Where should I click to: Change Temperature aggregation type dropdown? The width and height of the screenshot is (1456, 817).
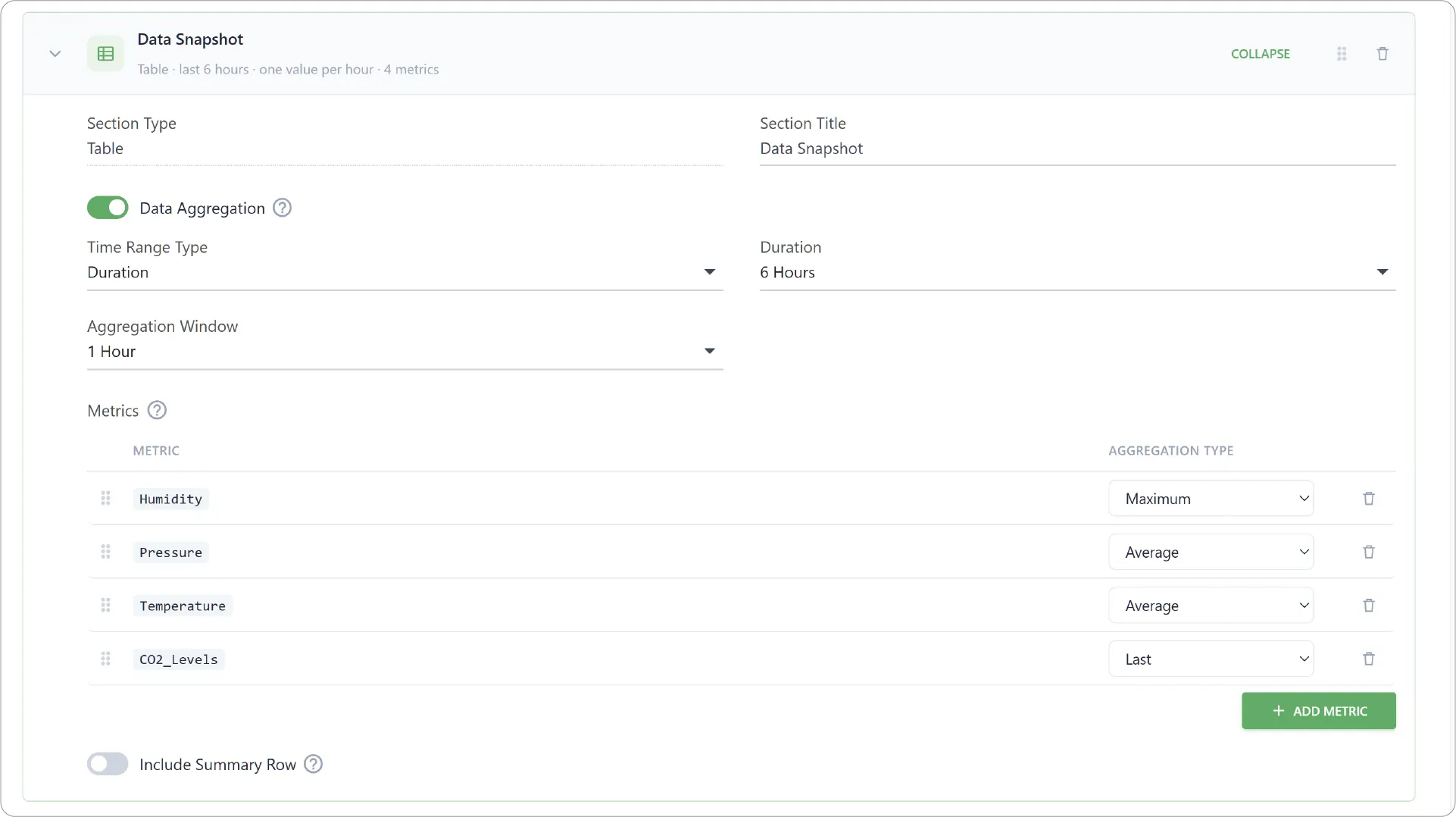pos(1211,606)
